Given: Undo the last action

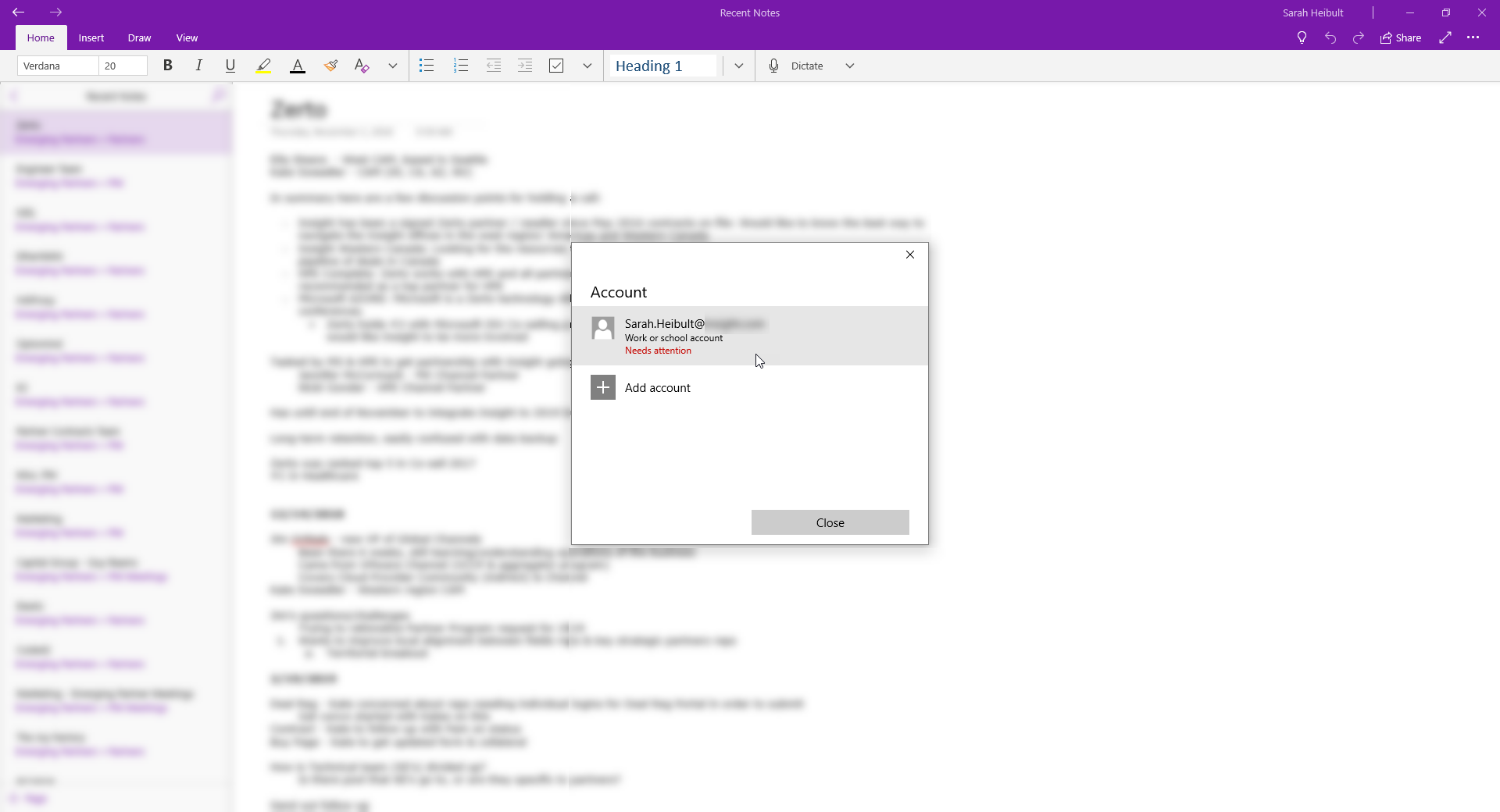Looking at the screenshot, I should pyautogui.click(x=1330, y=37).
